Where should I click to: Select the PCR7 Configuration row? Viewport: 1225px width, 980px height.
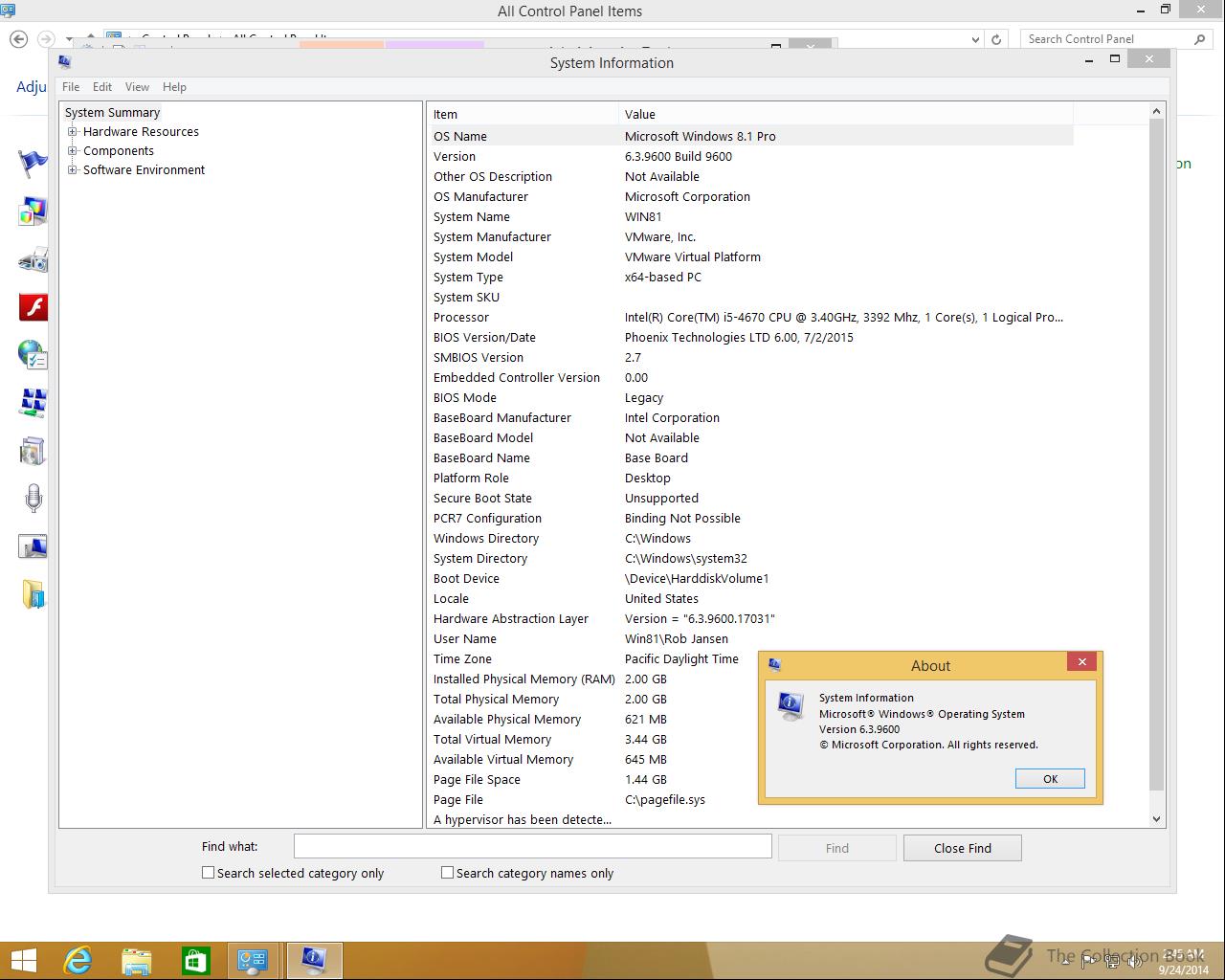tap(750, 518)
